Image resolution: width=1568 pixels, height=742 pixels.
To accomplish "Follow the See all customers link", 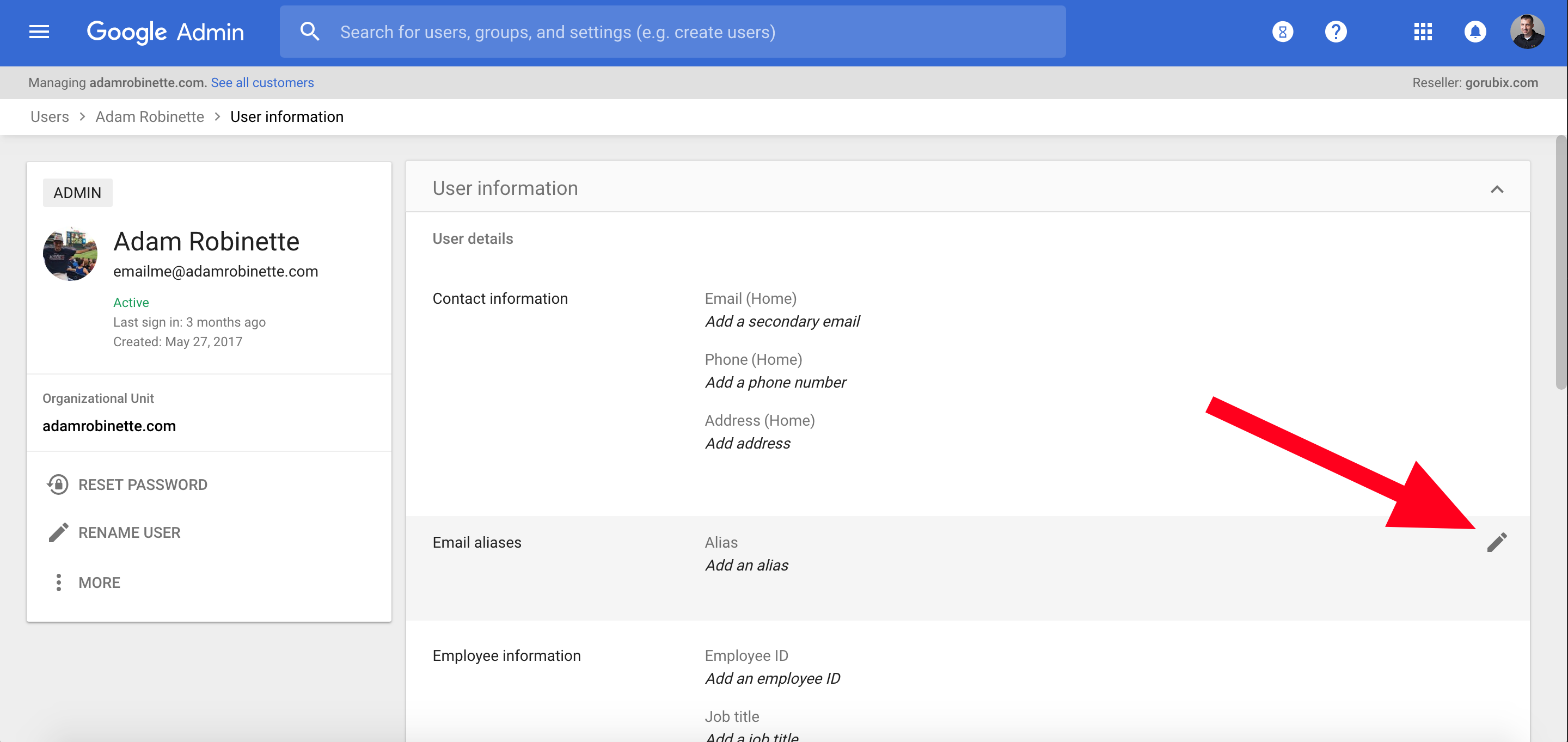I will (262, 83).
